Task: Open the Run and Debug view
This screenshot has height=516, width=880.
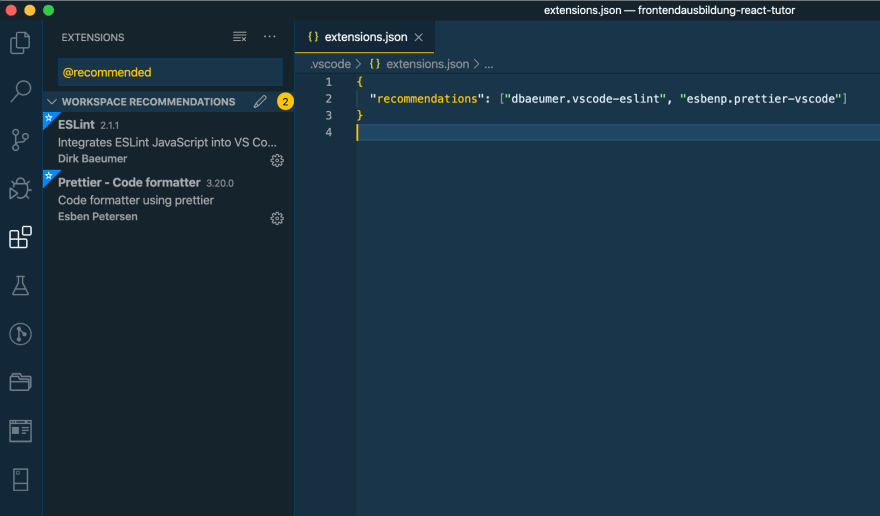Action: [x=20, y=189]
